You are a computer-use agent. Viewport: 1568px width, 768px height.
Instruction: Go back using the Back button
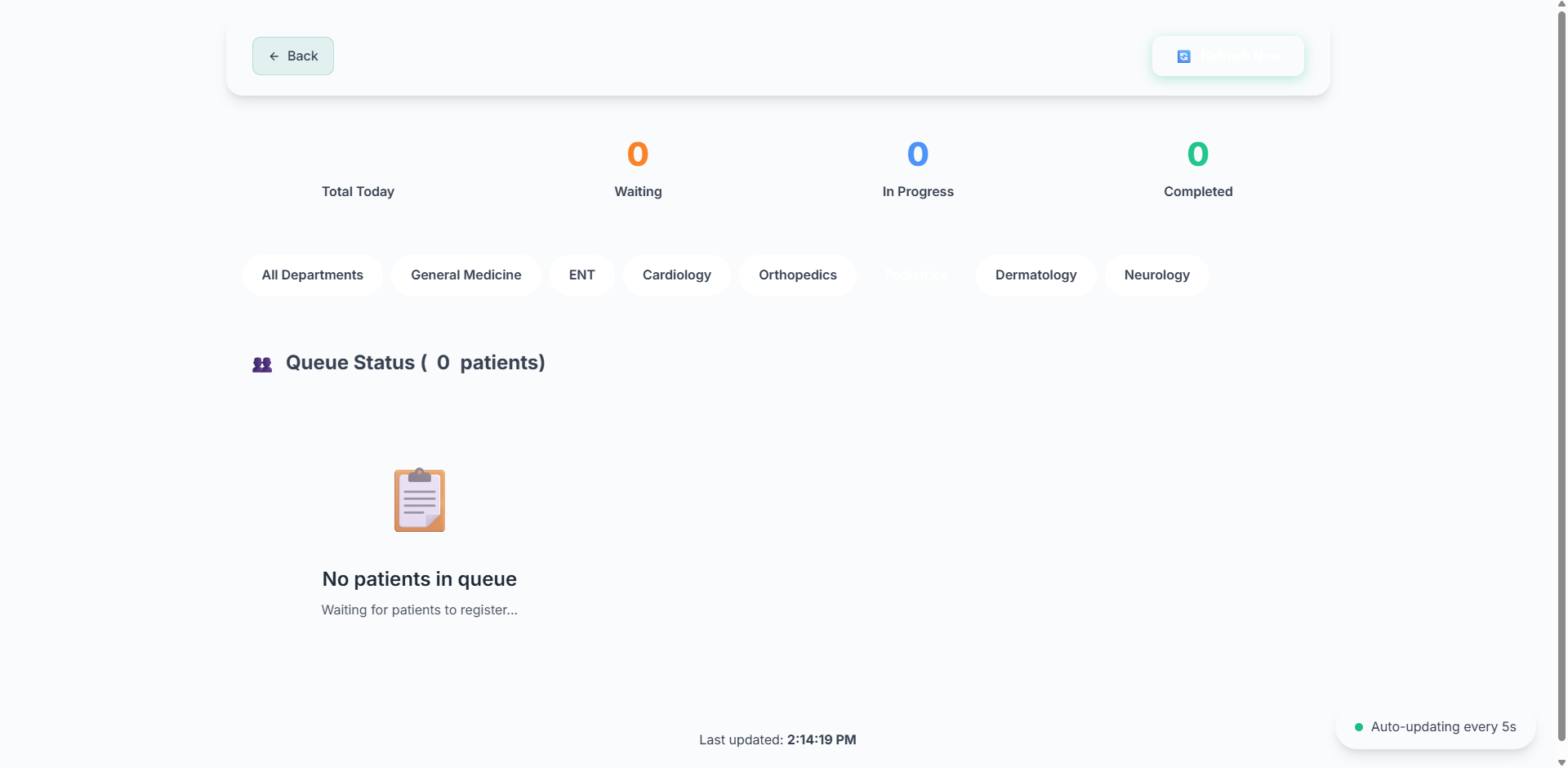[293, 56]
